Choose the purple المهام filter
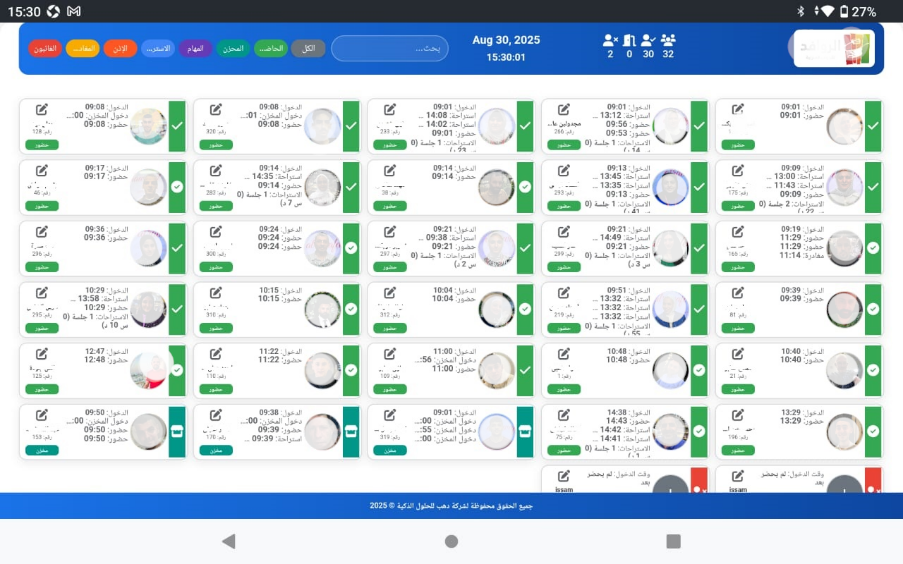Viewport: 903px width, 564px height. pos(195,48)
